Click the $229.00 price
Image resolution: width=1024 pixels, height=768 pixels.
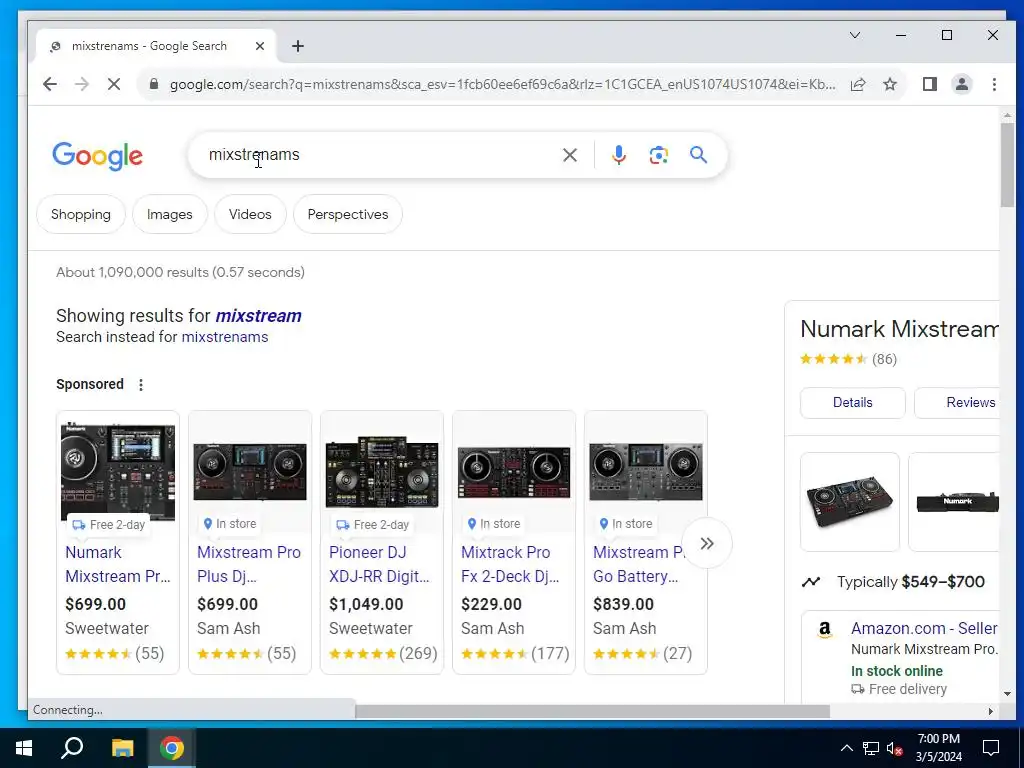click(492, 604)
